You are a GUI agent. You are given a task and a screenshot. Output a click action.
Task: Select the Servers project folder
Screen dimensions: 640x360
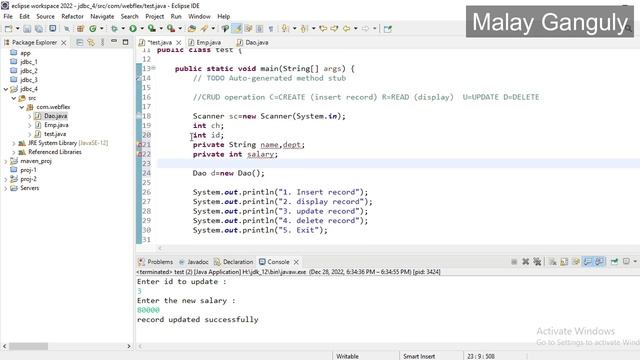tap(29, 188)
